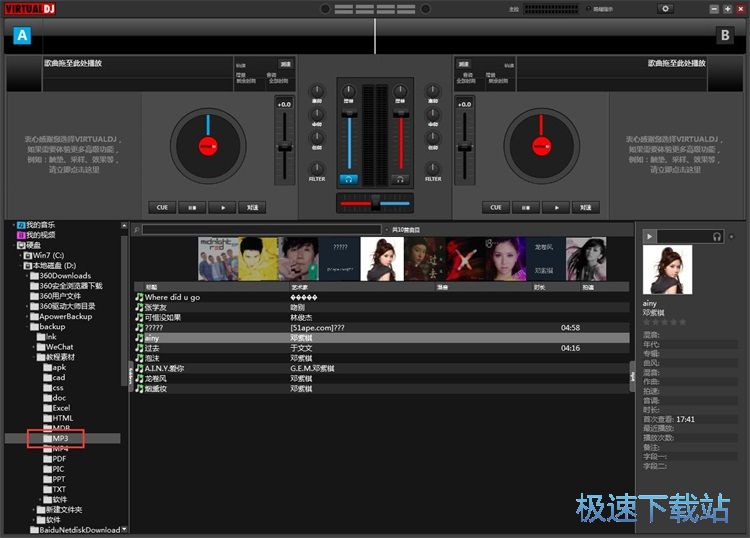The image size is (750, 538).
Task: Click inside the track search field
Action: coord(262,230)
